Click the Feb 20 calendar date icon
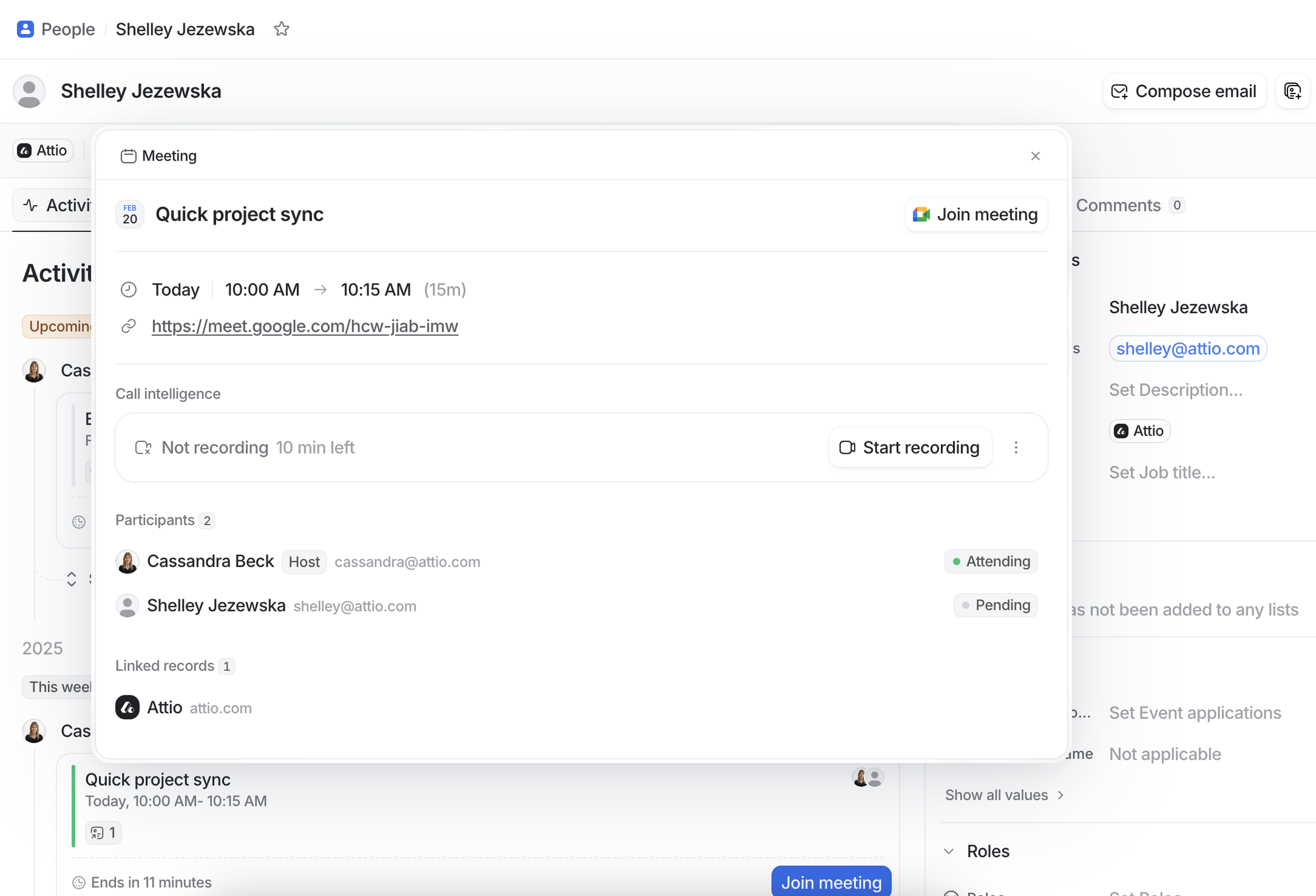1316x896 pixels. pyautogui.click(x=130, y=214)
